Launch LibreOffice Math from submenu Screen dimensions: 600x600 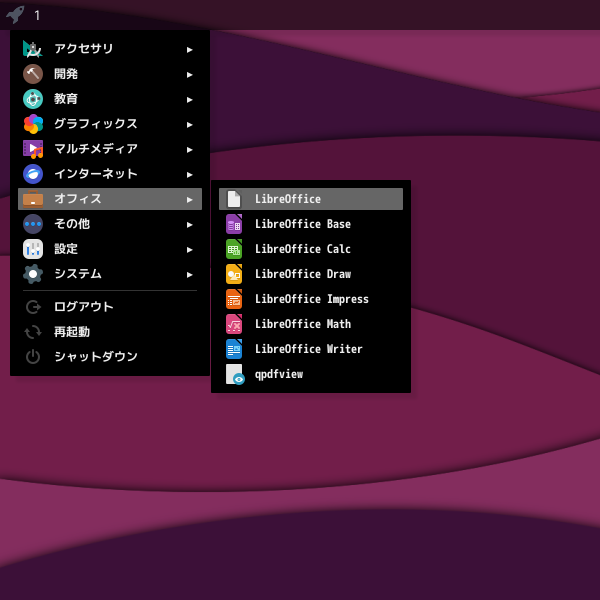click(311, 324)
